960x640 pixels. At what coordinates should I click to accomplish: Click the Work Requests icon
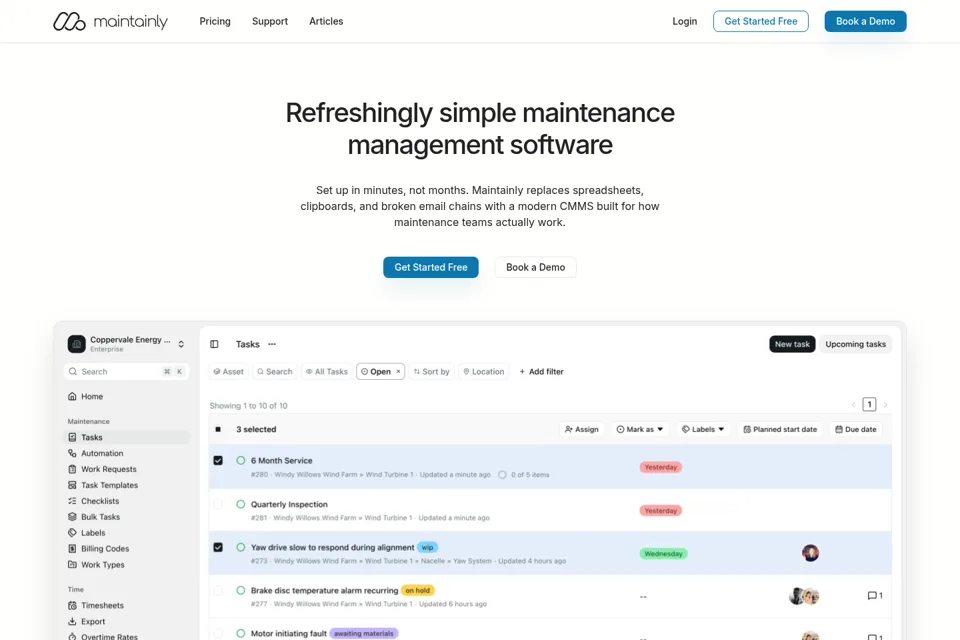(72, 469)
